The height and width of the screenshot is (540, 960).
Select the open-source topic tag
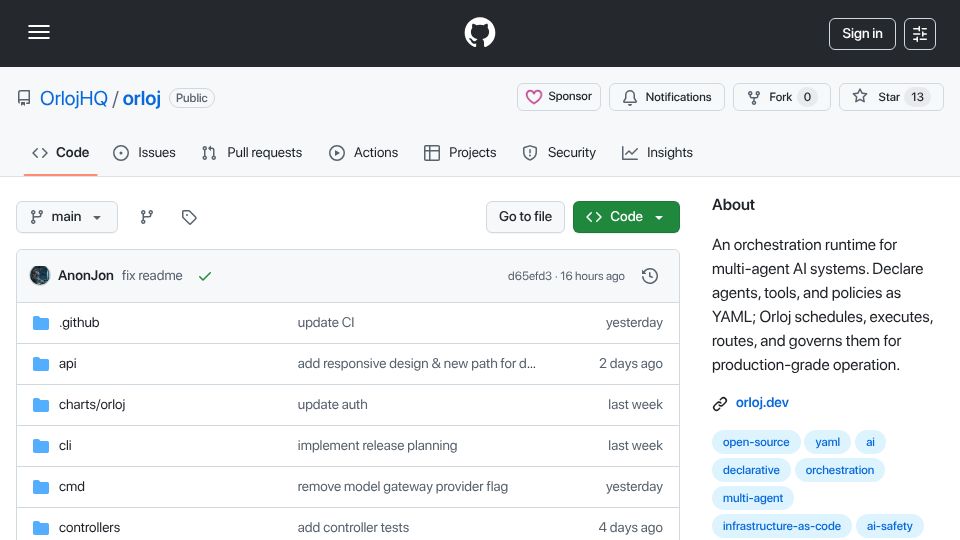click(x=756, y=442)
